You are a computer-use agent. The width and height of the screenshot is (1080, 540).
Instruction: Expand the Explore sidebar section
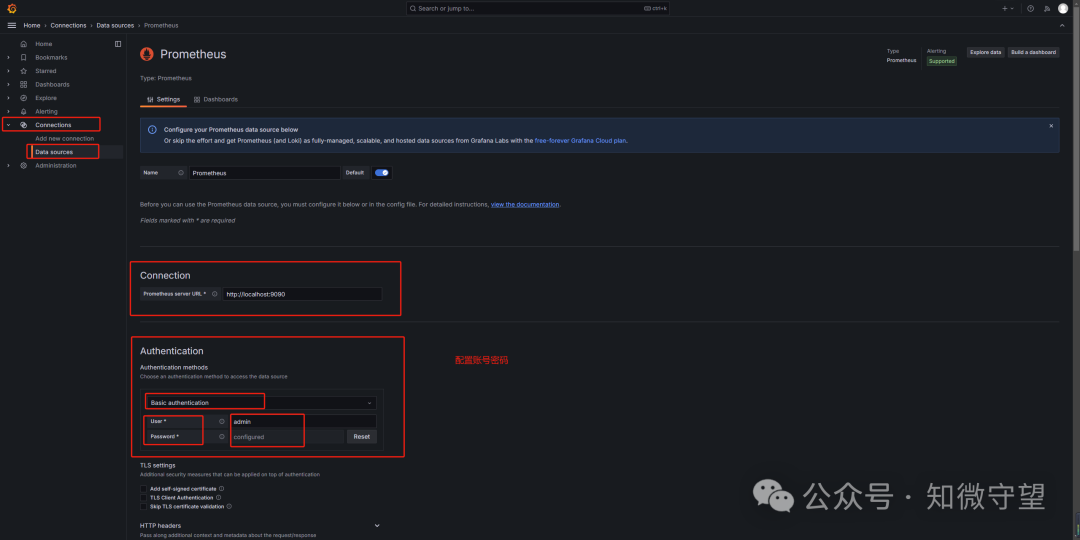(8, 98)
